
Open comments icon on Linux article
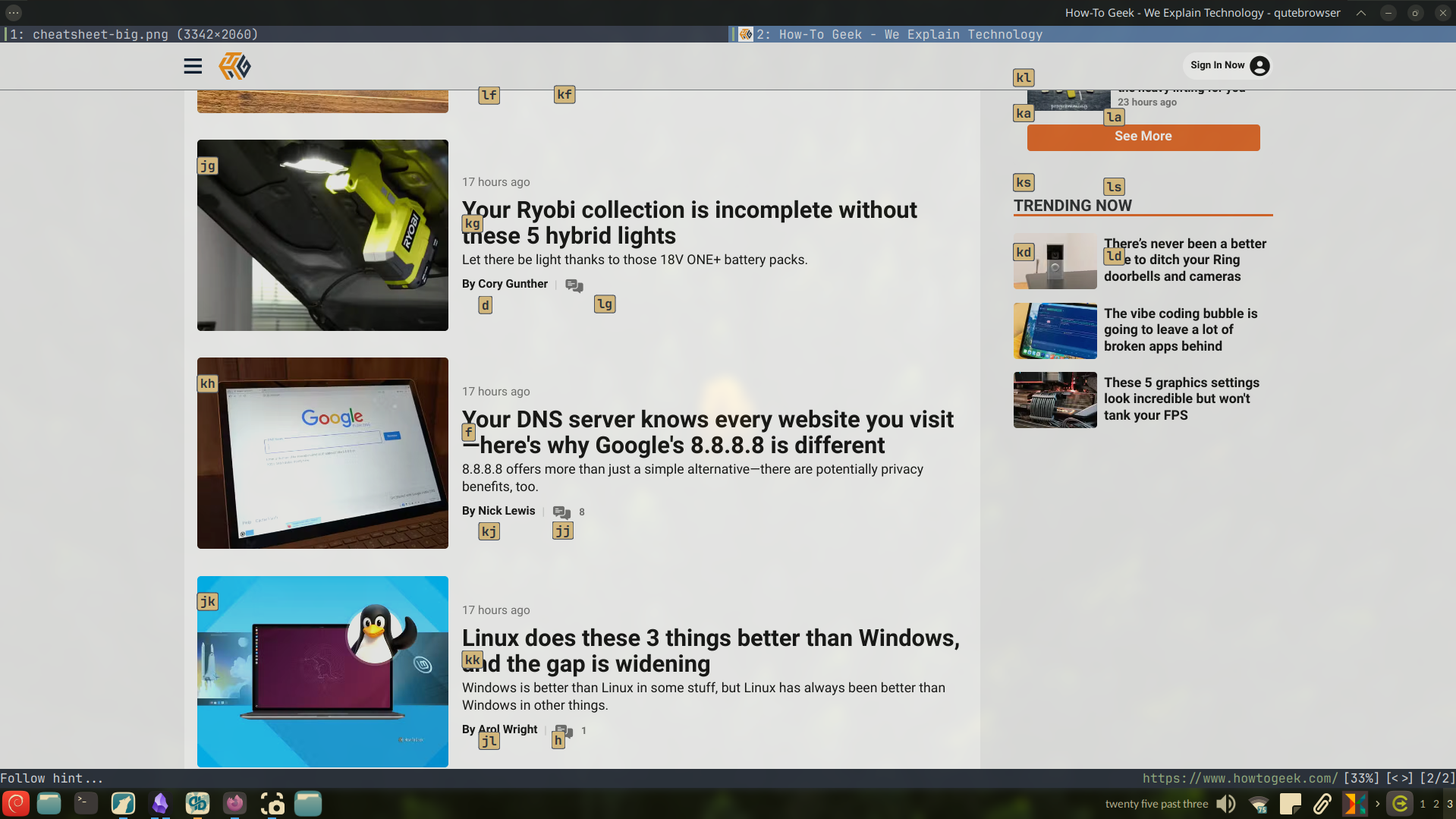[564, 731]
